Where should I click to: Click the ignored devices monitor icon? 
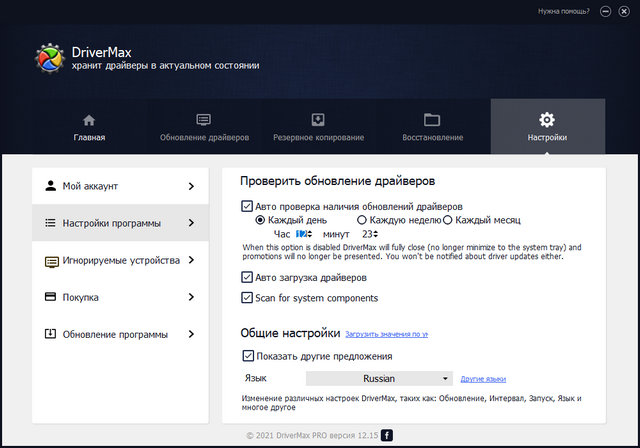(51, 261)
